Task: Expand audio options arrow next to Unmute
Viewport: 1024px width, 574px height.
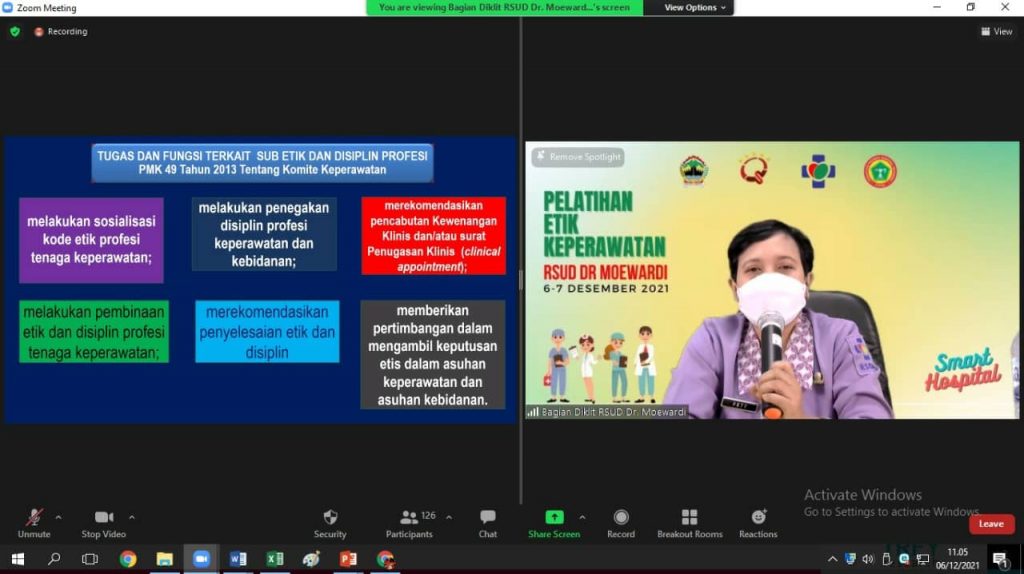Action: pos(59,517)
